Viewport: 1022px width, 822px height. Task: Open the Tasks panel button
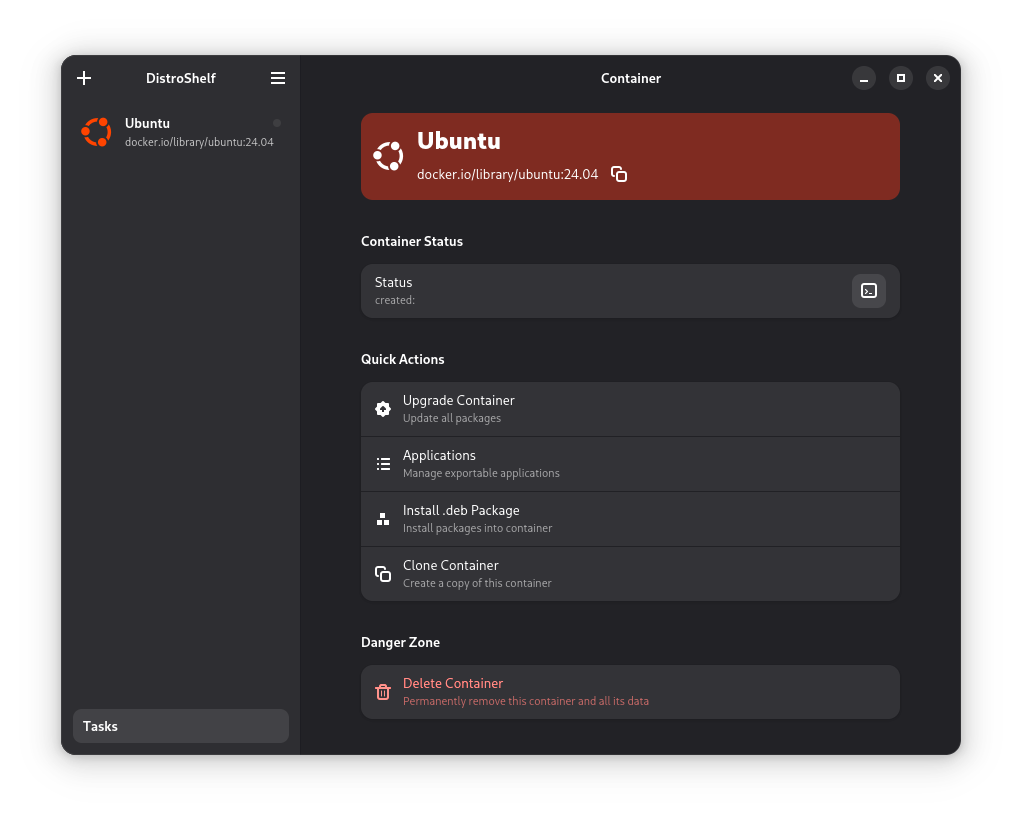181,726
